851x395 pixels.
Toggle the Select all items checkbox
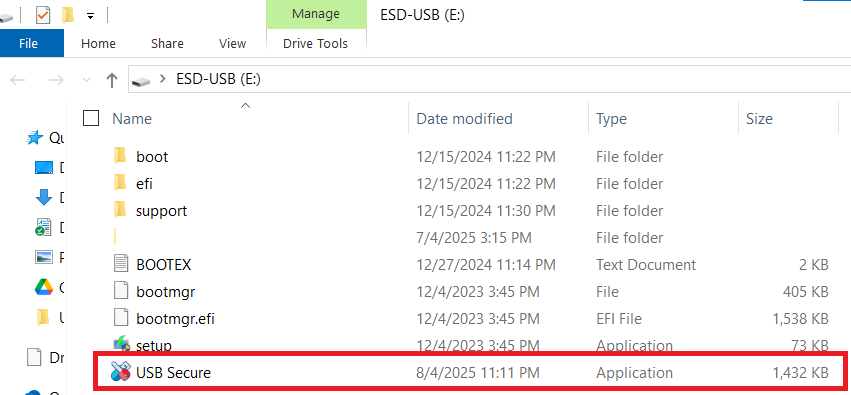click(91, 118)
